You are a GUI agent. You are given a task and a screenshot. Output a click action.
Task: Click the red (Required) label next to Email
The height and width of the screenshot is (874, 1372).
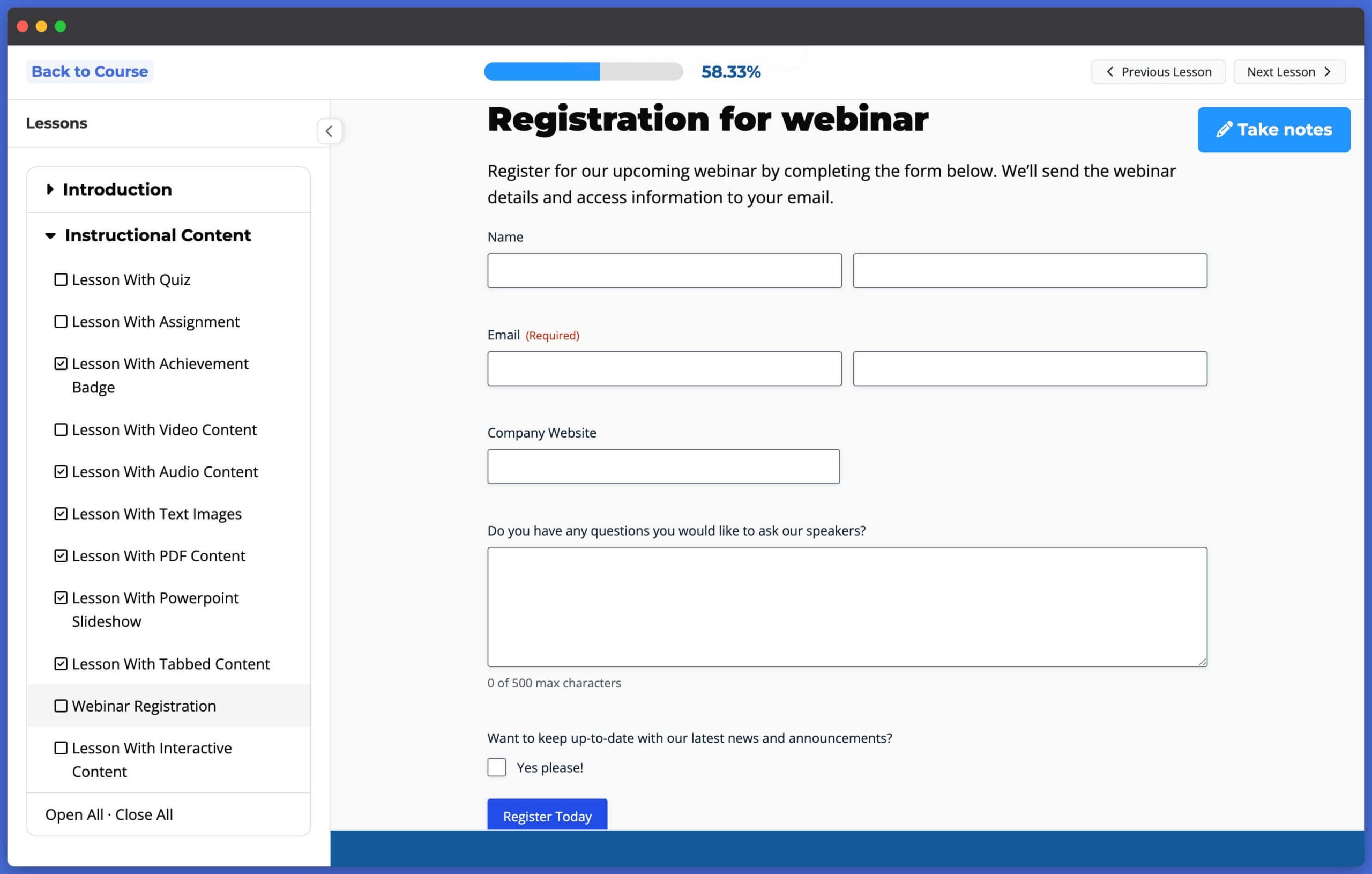click(x=552, y=335)
